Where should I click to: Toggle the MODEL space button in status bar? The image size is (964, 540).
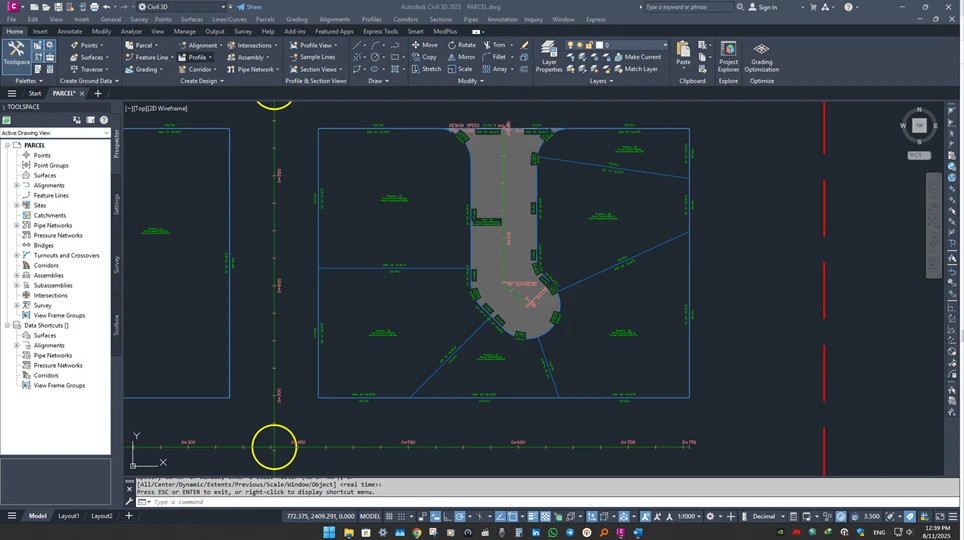click(370, 516)
